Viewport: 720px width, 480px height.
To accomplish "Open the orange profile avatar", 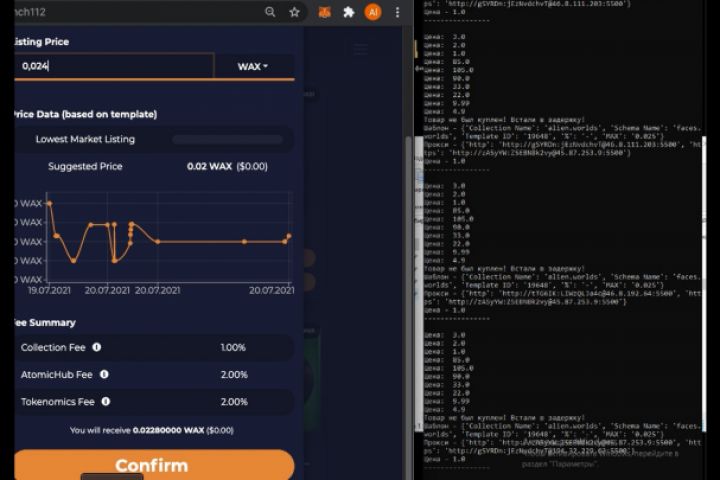I will pos(373,12).
